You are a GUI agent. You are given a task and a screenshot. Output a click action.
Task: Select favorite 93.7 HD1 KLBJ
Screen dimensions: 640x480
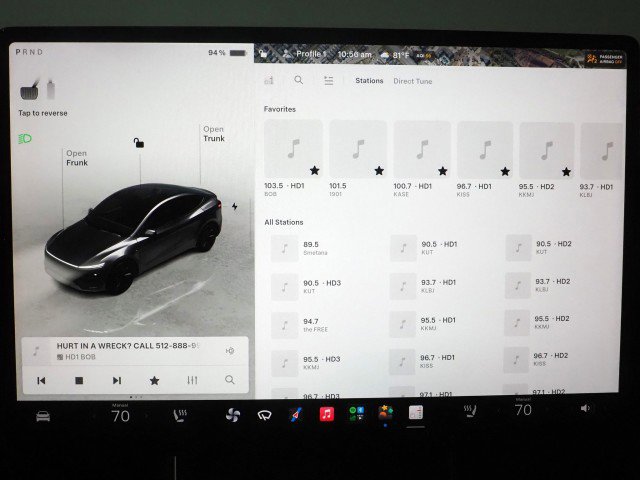(x=601, y=160)
